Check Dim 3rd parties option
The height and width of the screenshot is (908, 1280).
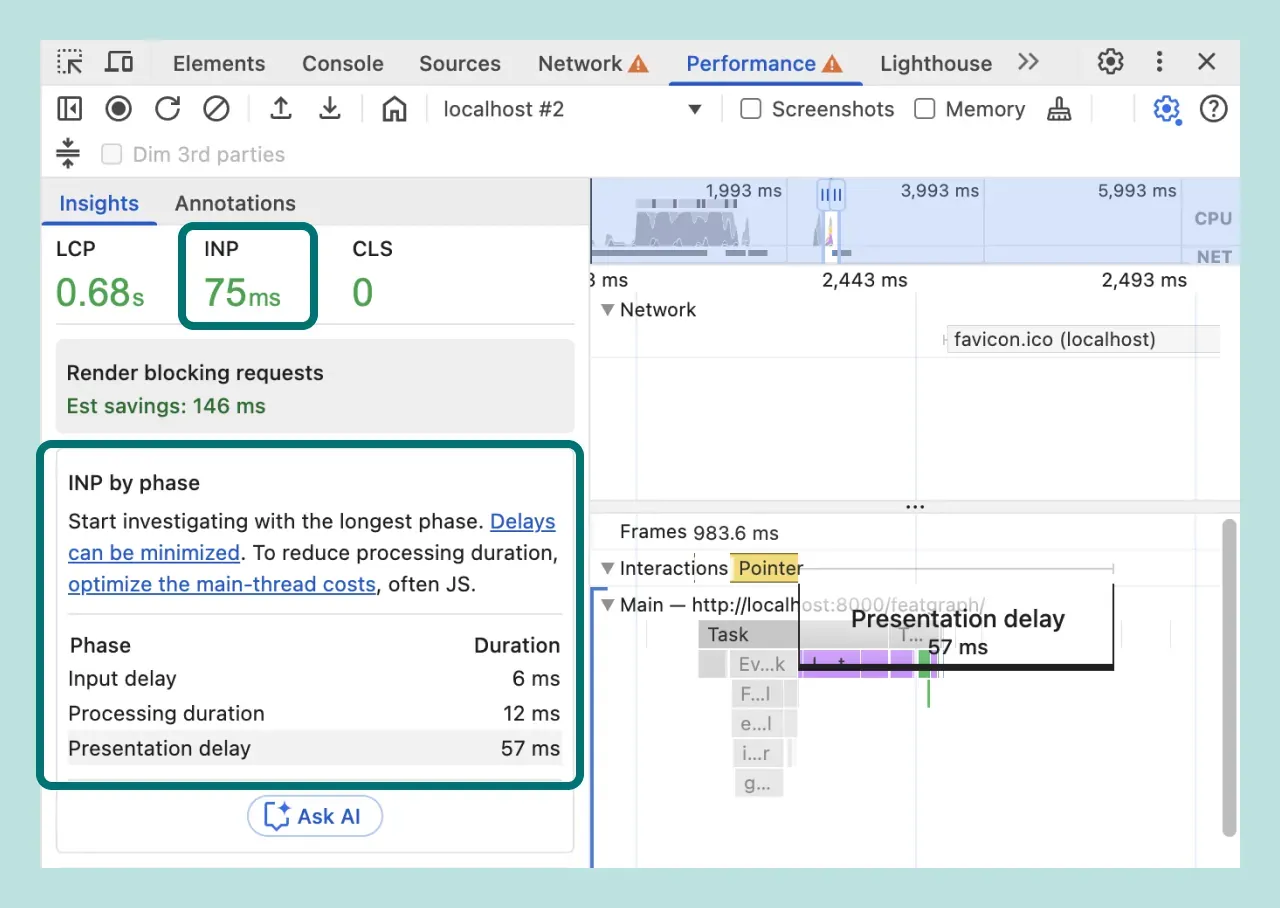pos(111,154)
